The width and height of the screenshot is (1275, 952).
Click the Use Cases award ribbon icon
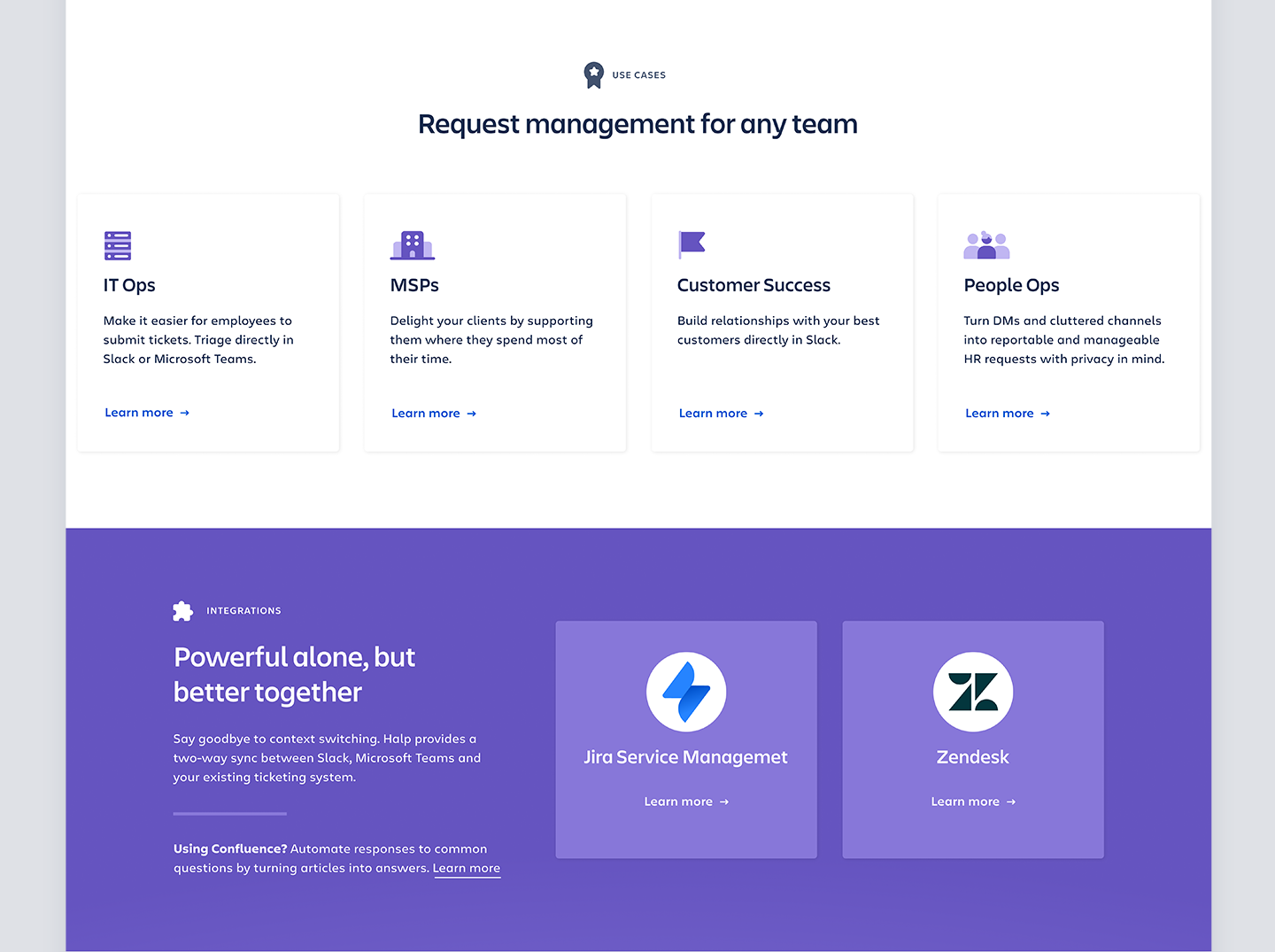coord(593,74)
